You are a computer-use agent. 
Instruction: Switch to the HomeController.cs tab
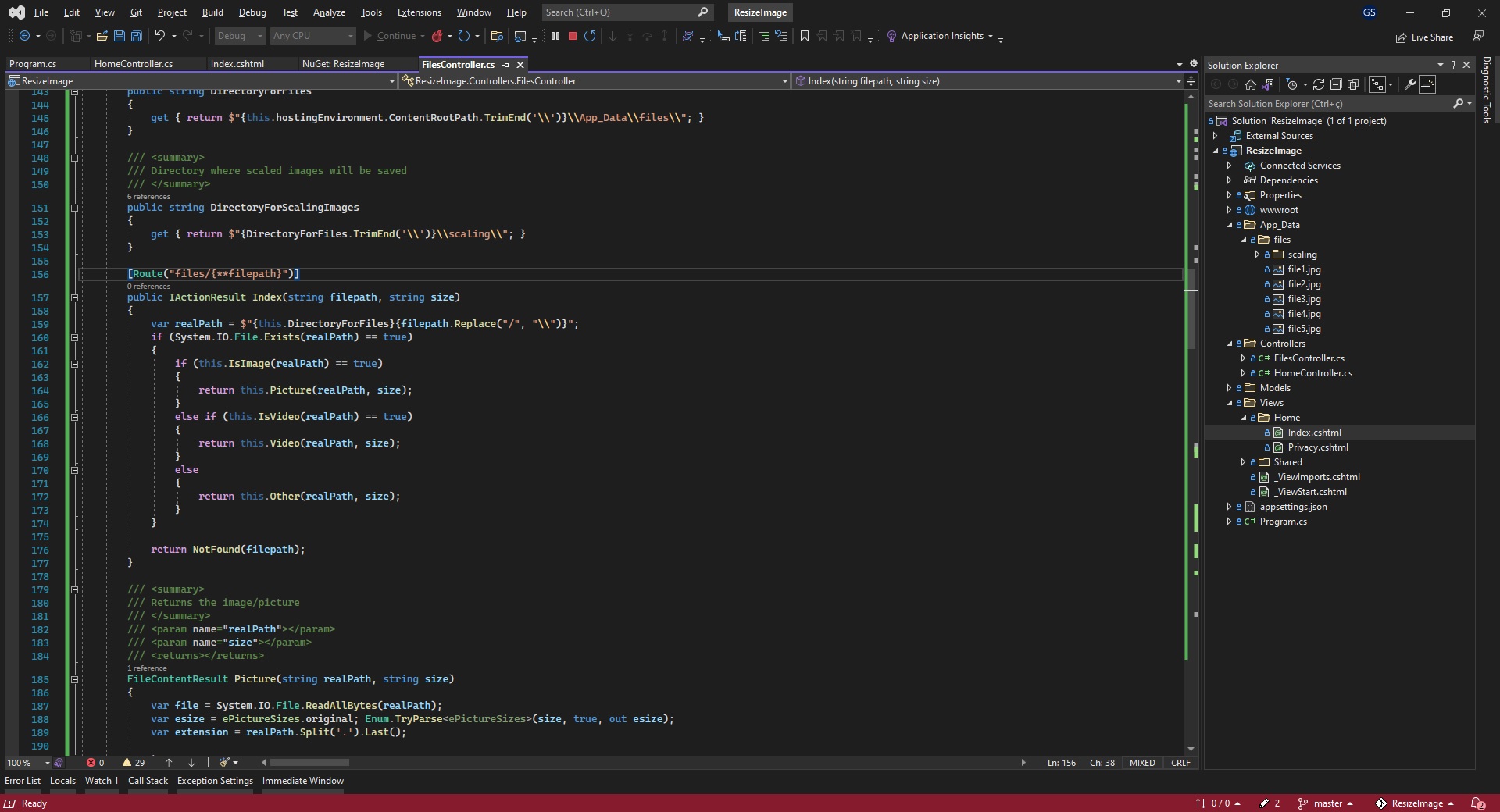pyautogui.click(x=134, y=64)
